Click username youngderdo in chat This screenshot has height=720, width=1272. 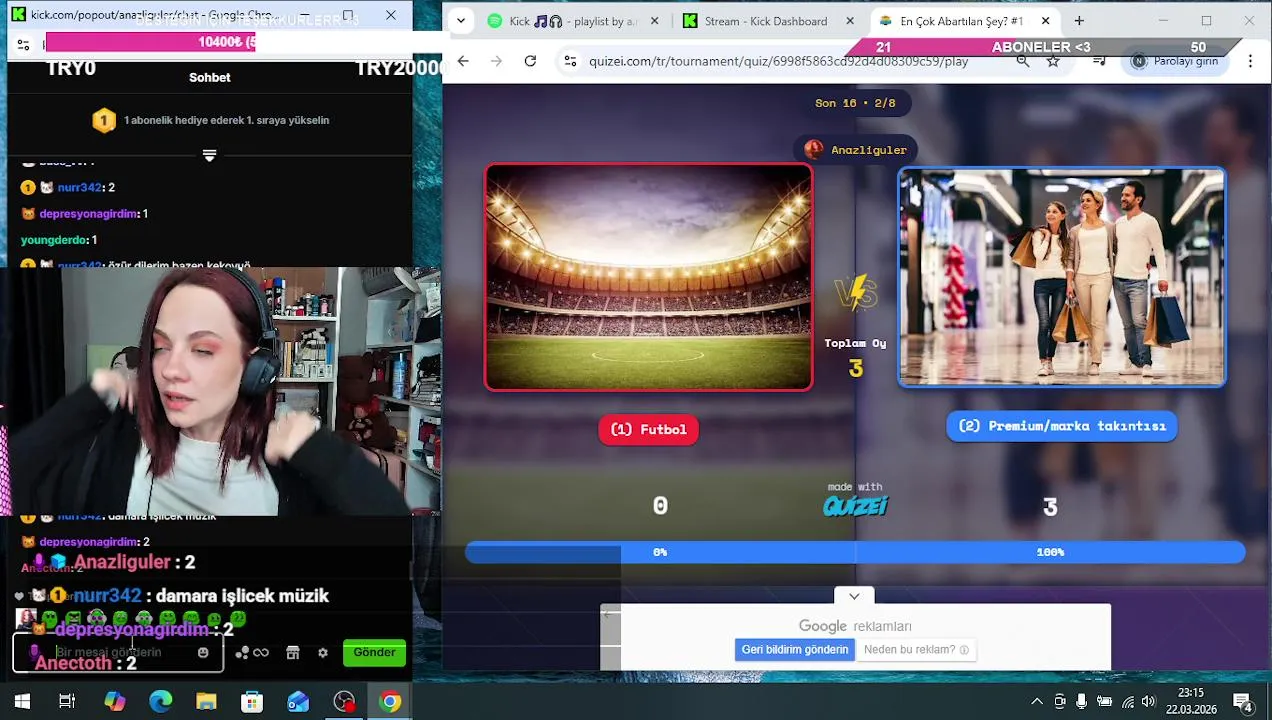click(x=54, y=240)
